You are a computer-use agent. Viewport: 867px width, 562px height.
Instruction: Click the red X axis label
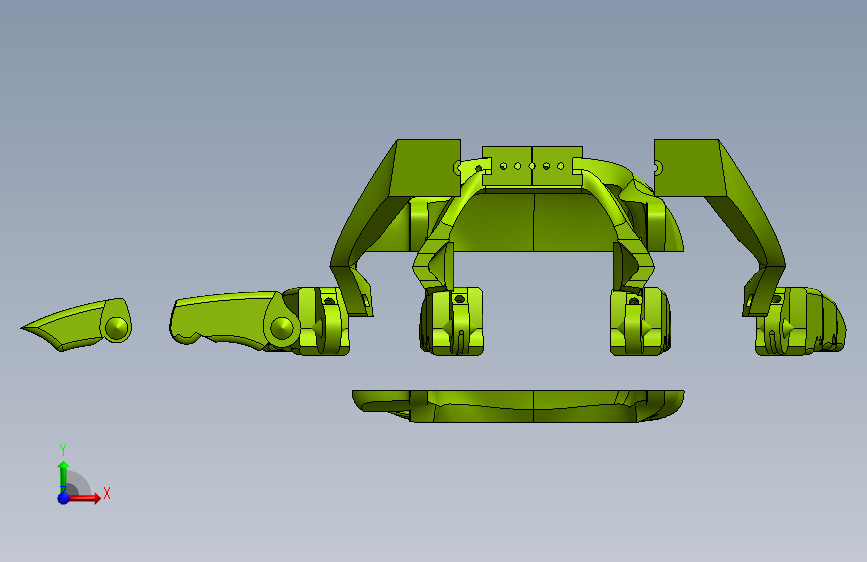[x=107, y=493]
